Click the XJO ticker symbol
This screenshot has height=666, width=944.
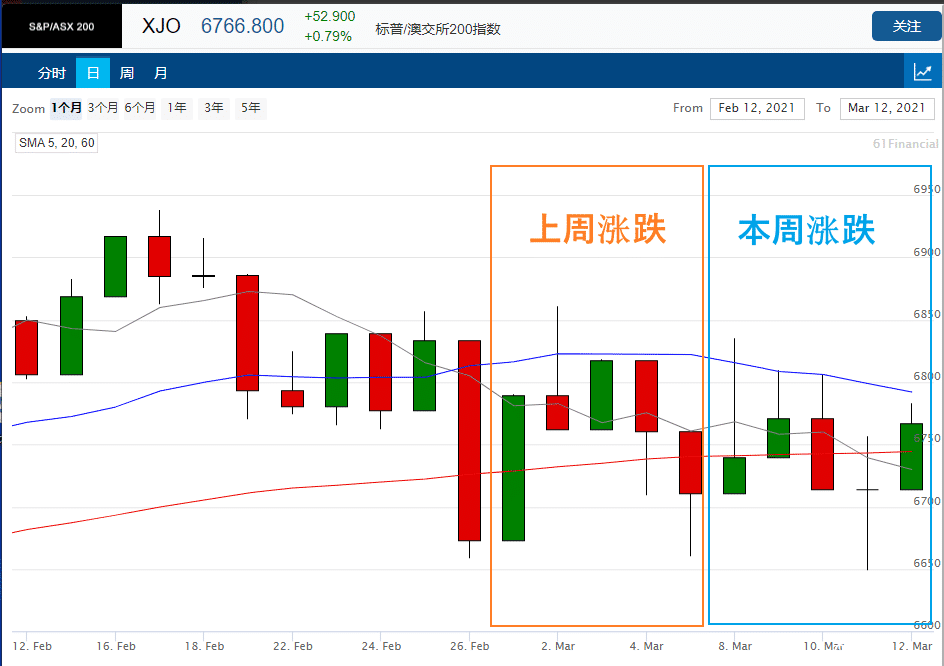point(161,26)
